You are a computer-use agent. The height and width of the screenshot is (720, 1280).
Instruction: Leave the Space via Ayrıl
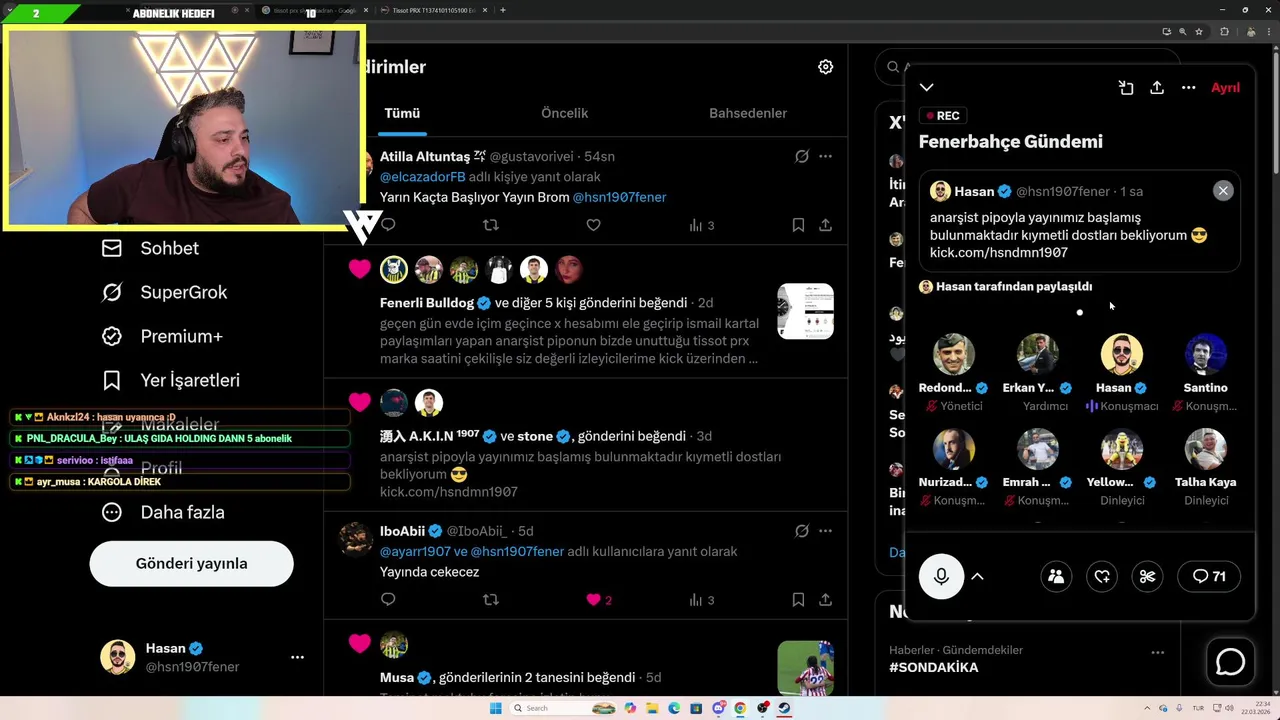coord(1225,88)
